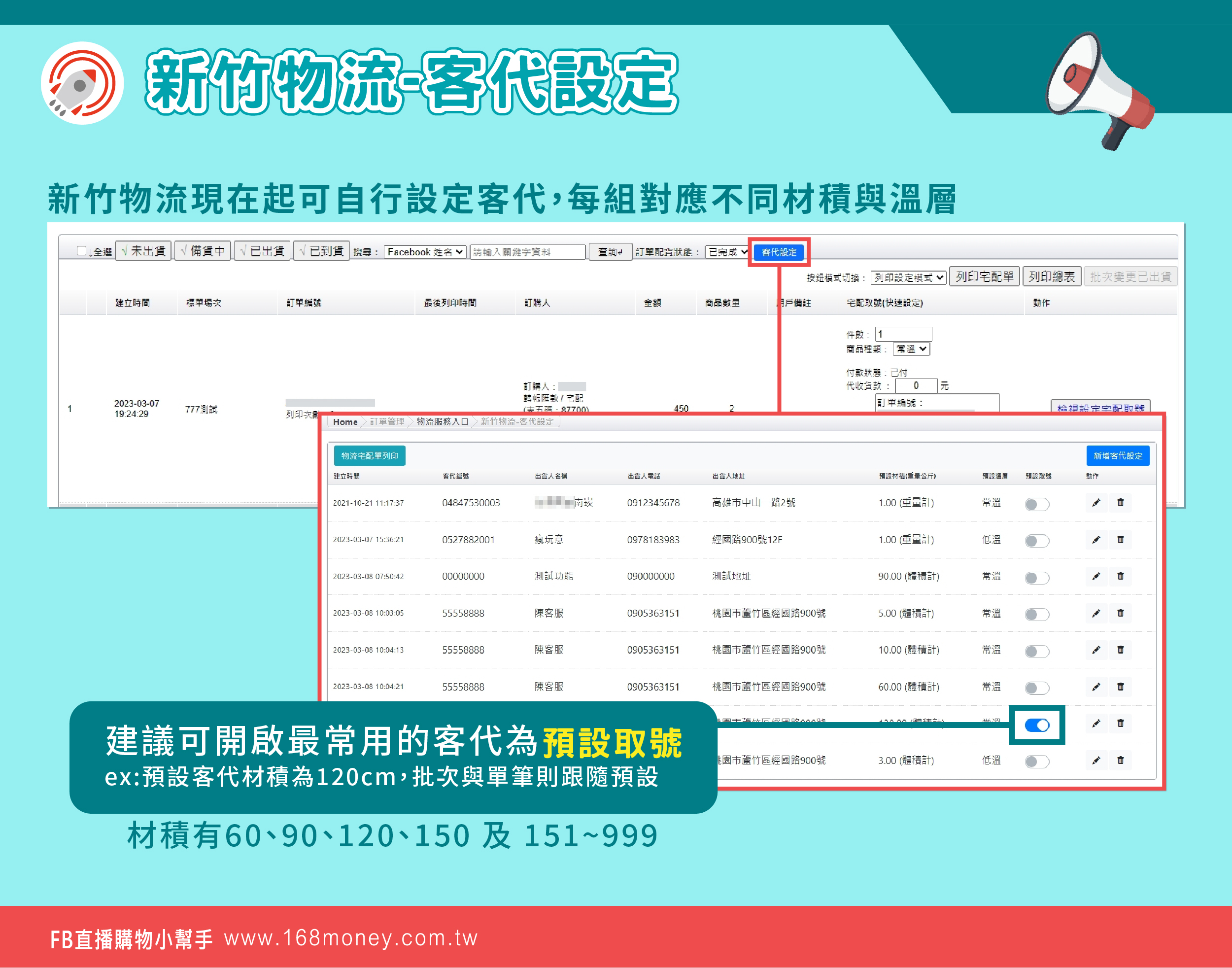Screen dimensions: 1232x968
Task: Check the 全選 checkbox
Action: pos(81,251)
